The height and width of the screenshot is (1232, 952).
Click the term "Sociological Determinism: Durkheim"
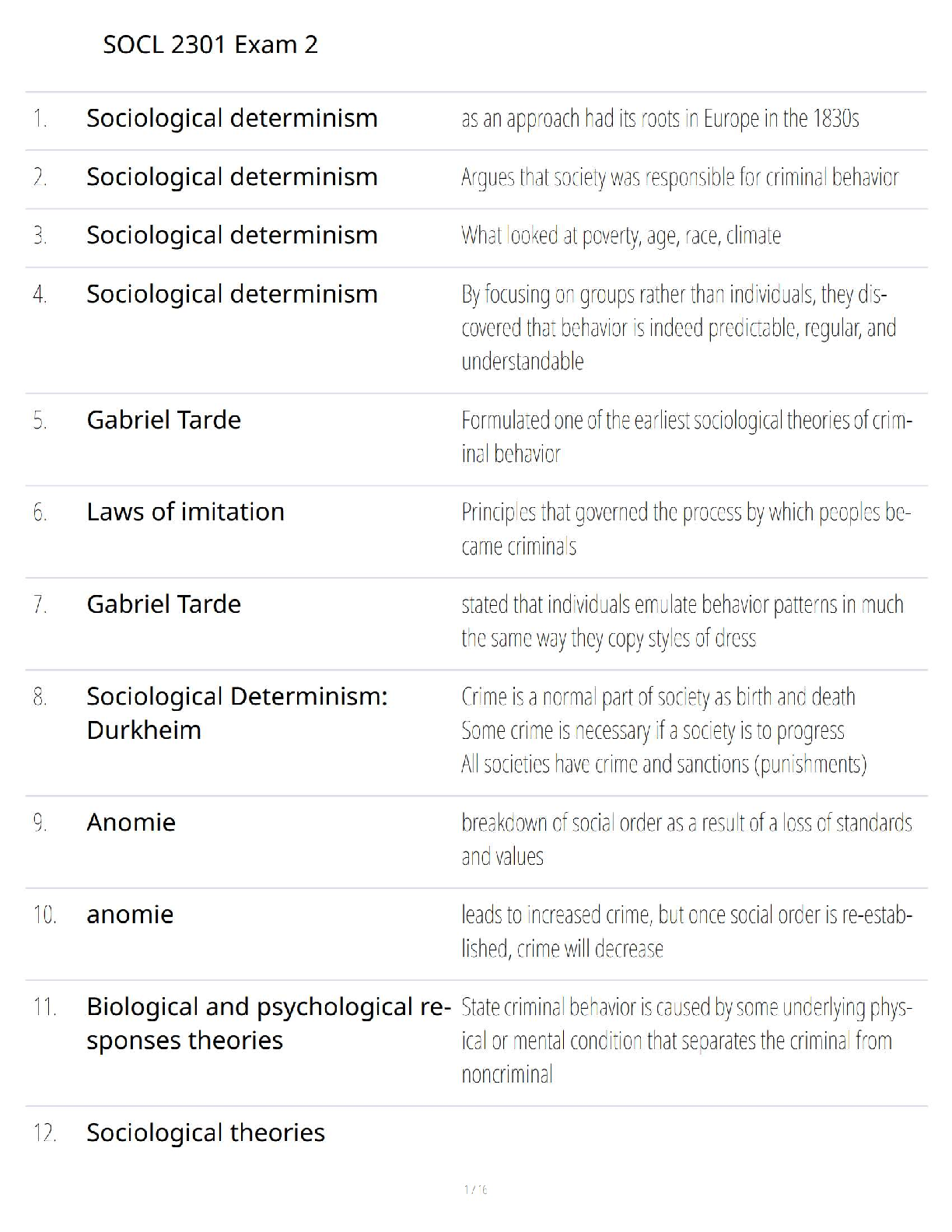click(x=236, y=712)
